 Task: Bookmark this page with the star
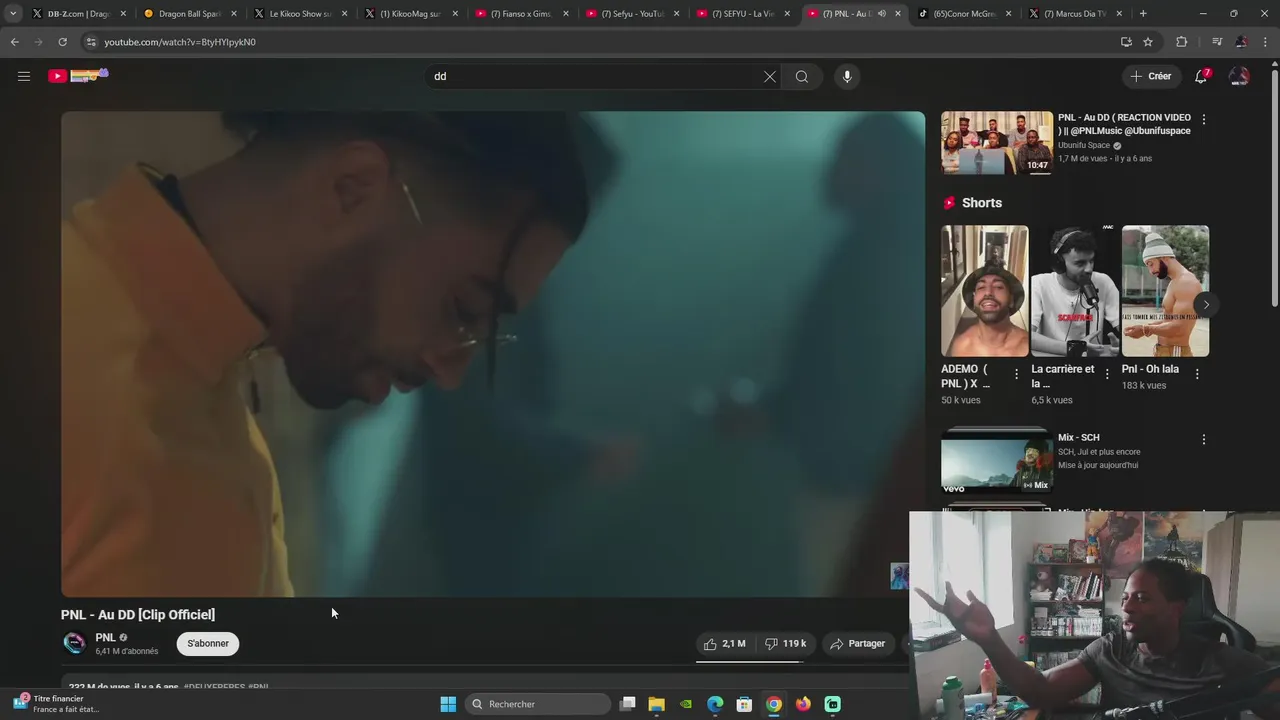[1148, 42]
